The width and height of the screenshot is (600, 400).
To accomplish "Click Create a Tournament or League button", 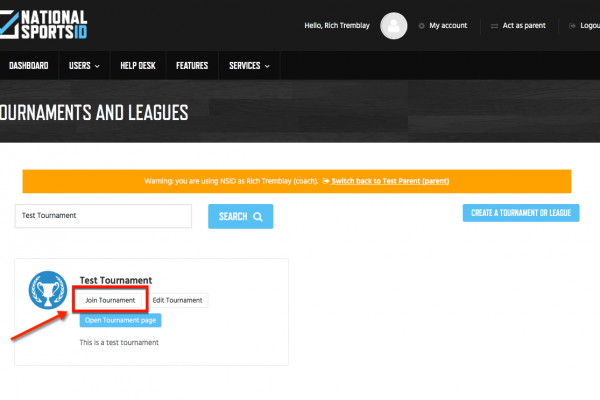I will tap(521, 213).
